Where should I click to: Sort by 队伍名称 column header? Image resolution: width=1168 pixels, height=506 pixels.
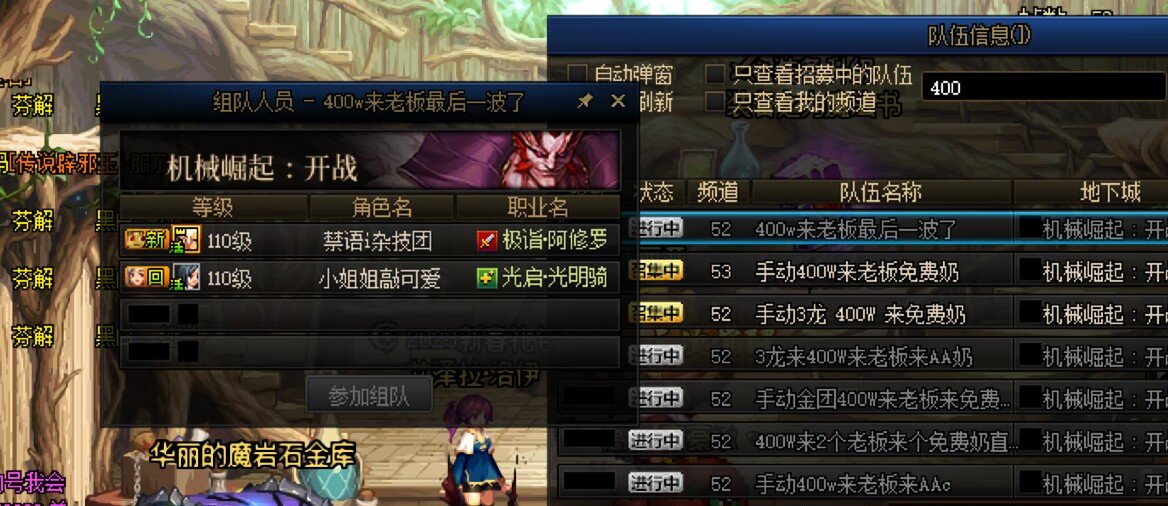[x=881, y=193]
